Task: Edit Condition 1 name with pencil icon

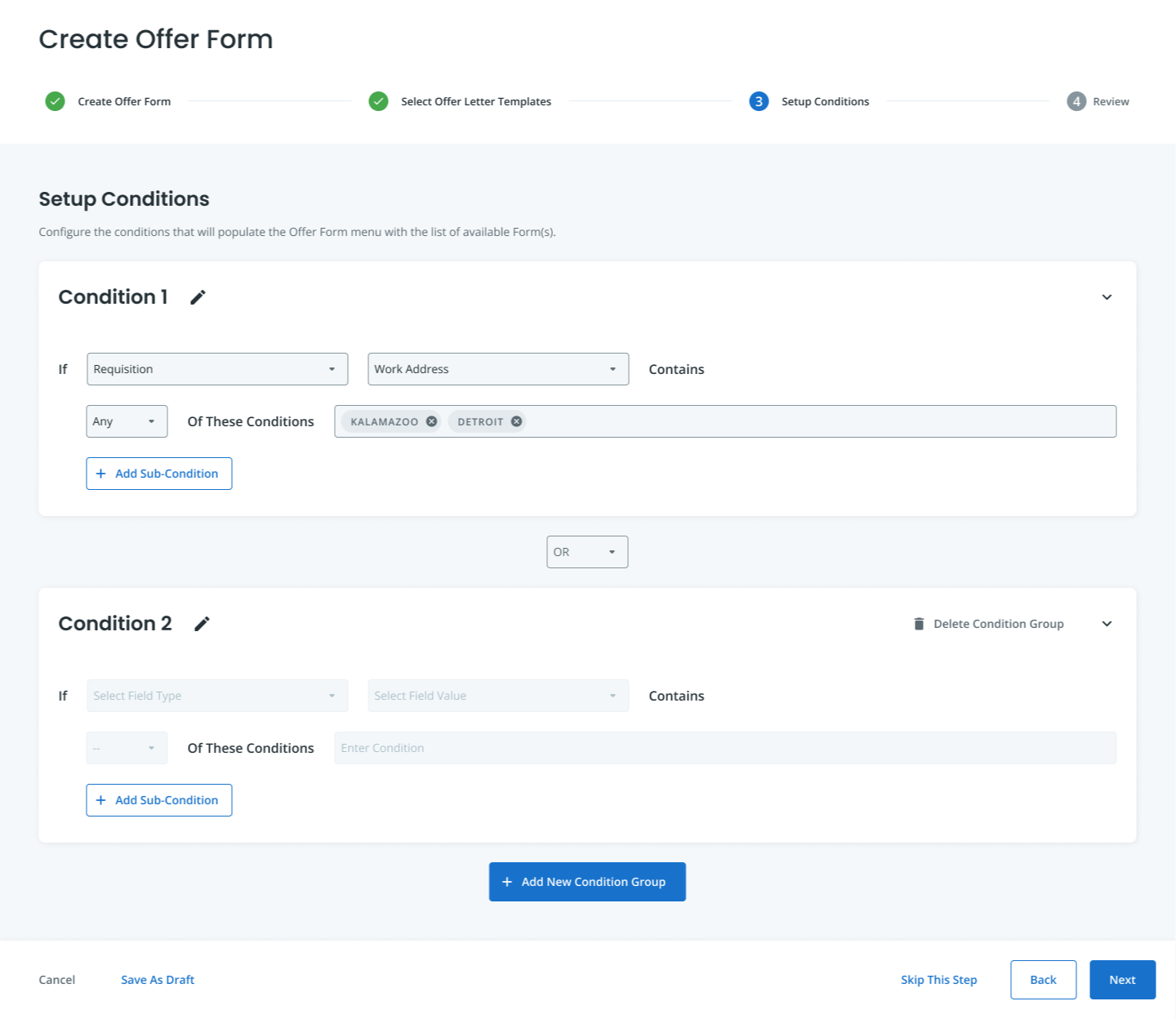Action: click(198, 297)
